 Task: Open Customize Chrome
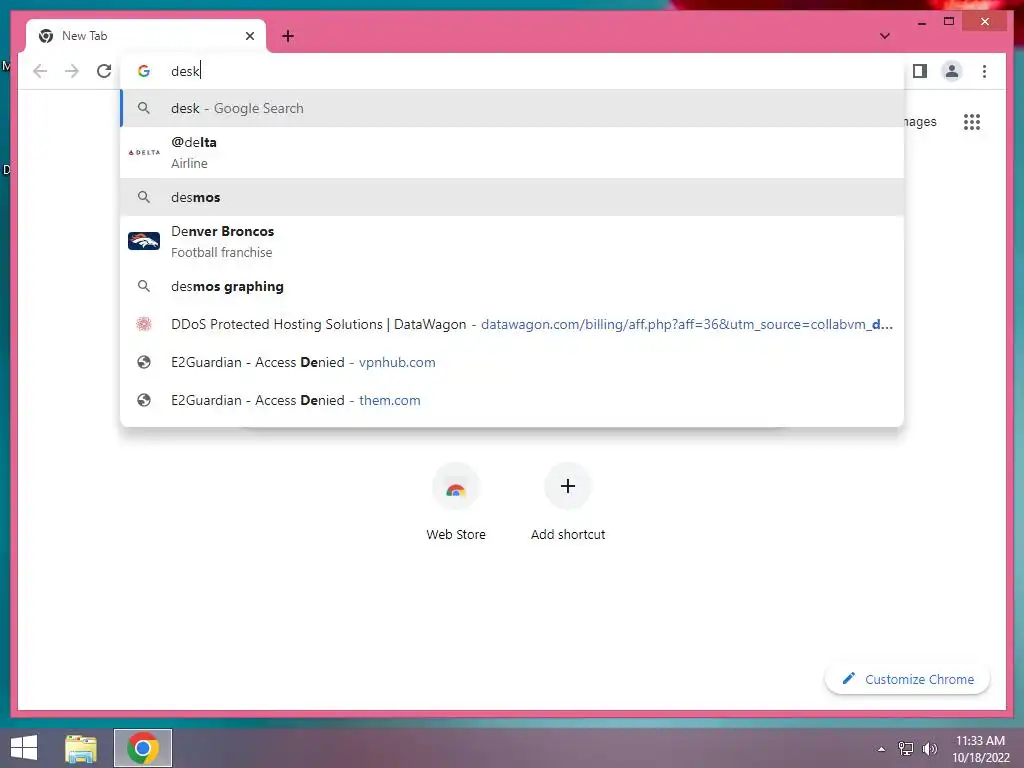(x=907, y=679)
